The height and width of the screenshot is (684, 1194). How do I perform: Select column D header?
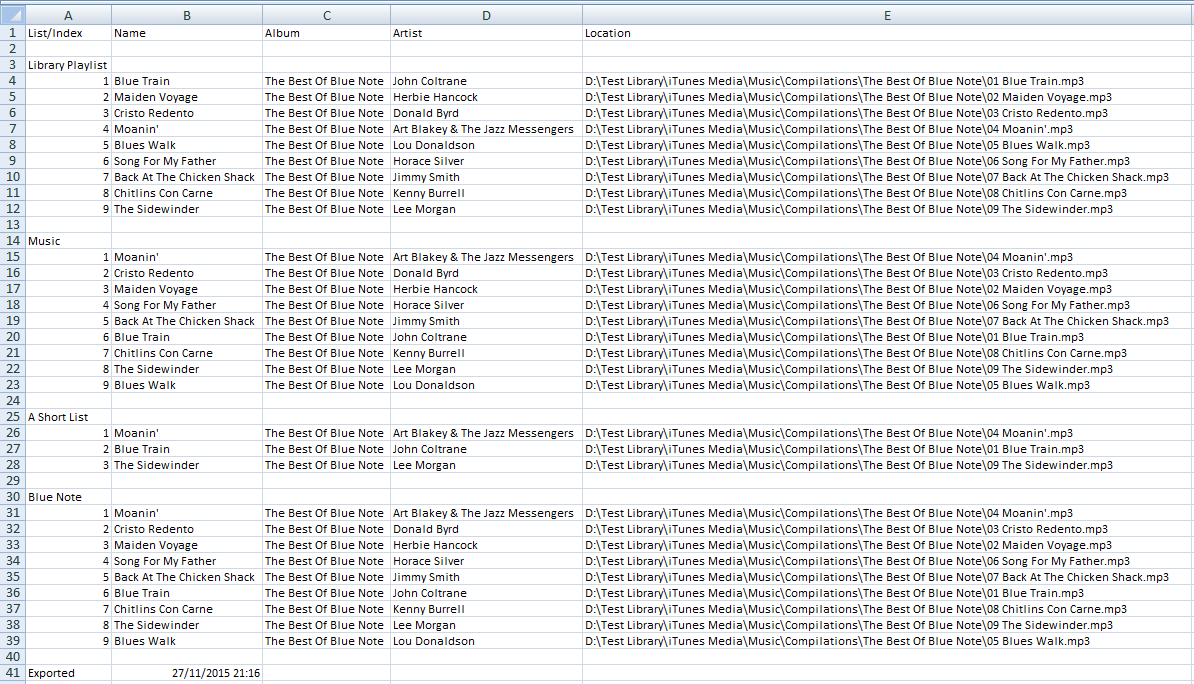[x=487, y=15]
